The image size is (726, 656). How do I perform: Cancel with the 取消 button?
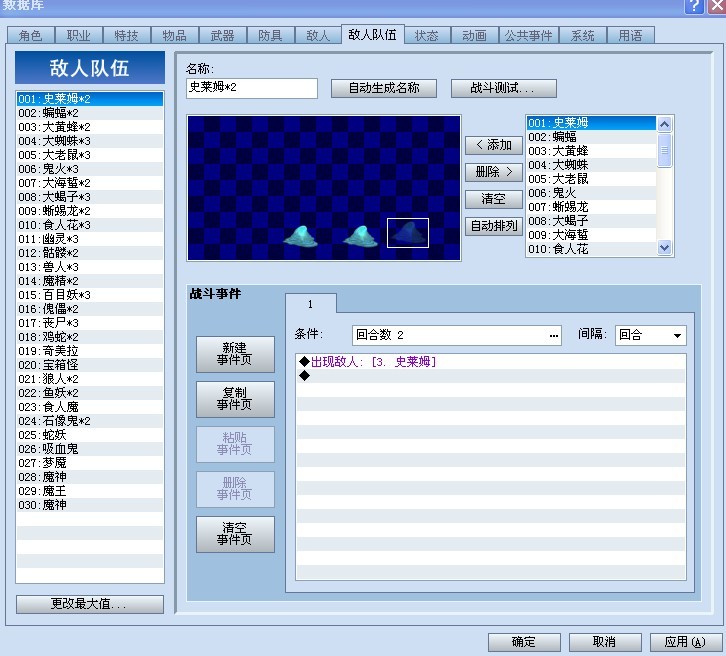pyautogui.click(x=605, y=642)
